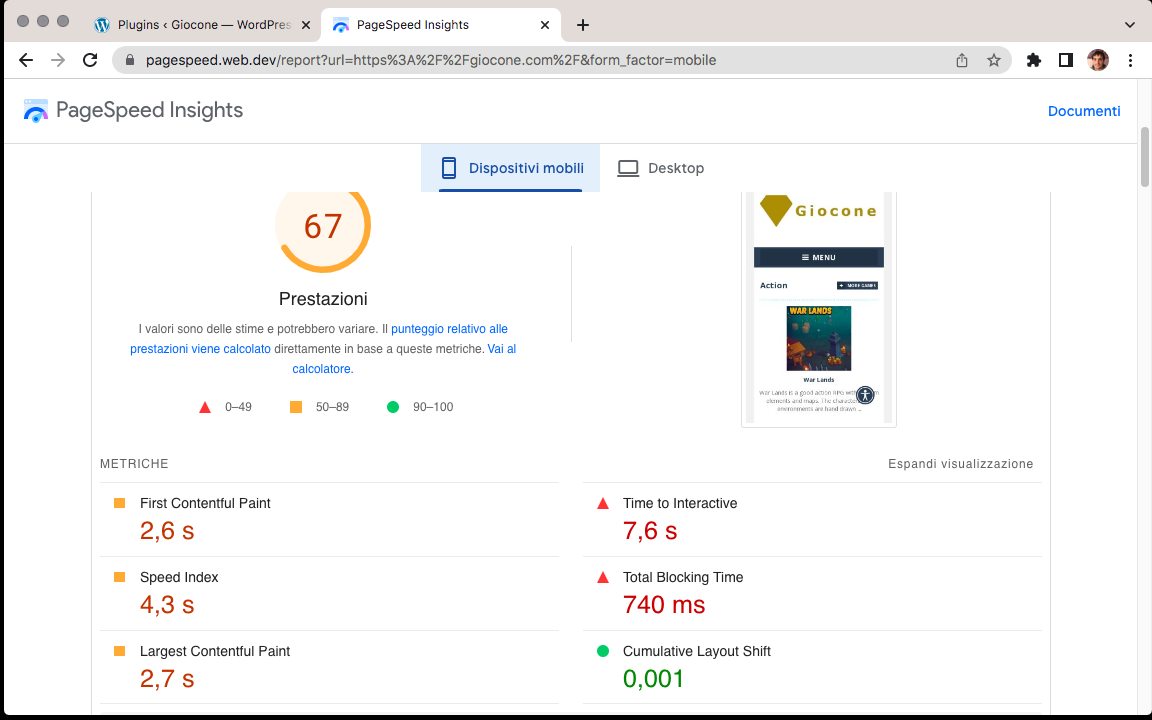Open the Vai al calcolatore link
1152x720 pixels.
point(404,359)
